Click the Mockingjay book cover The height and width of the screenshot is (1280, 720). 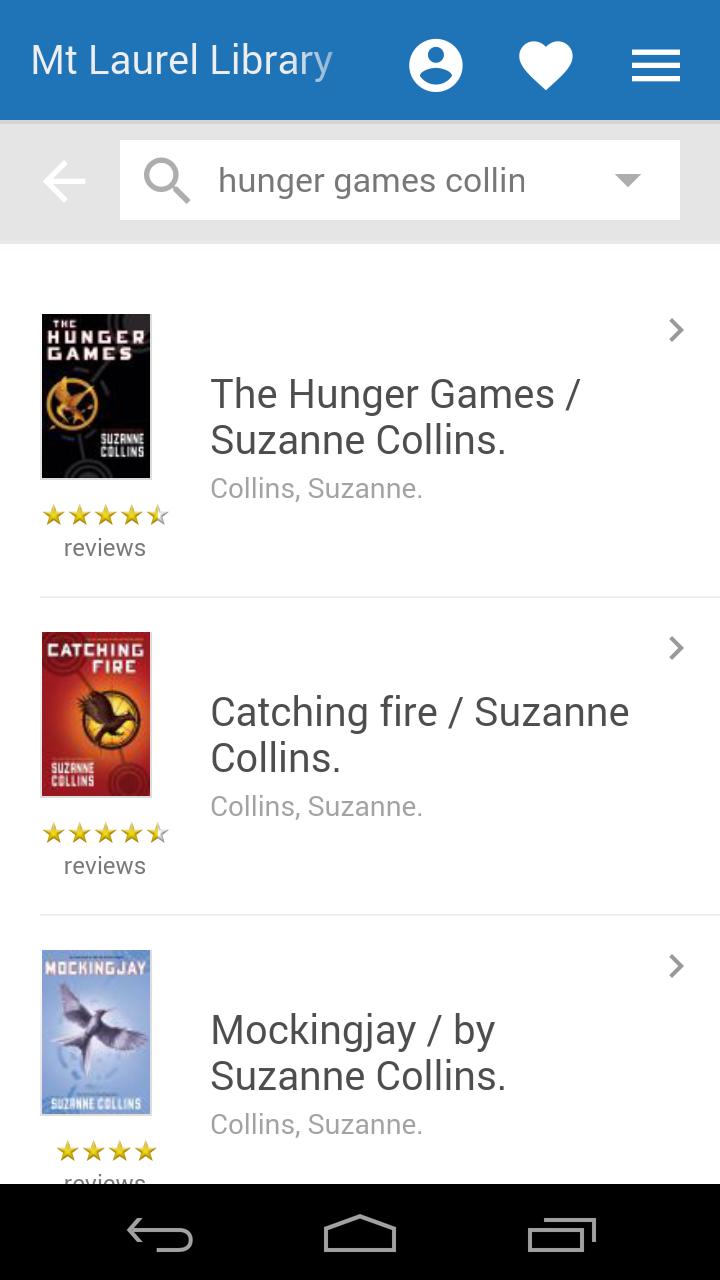click(x=96, y=1033)
